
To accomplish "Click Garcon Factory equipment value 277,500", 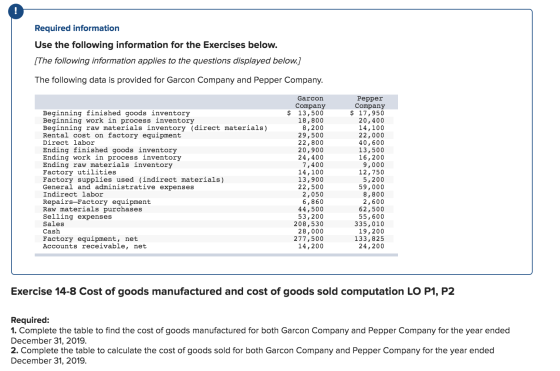I will click(x=309, y=239).
